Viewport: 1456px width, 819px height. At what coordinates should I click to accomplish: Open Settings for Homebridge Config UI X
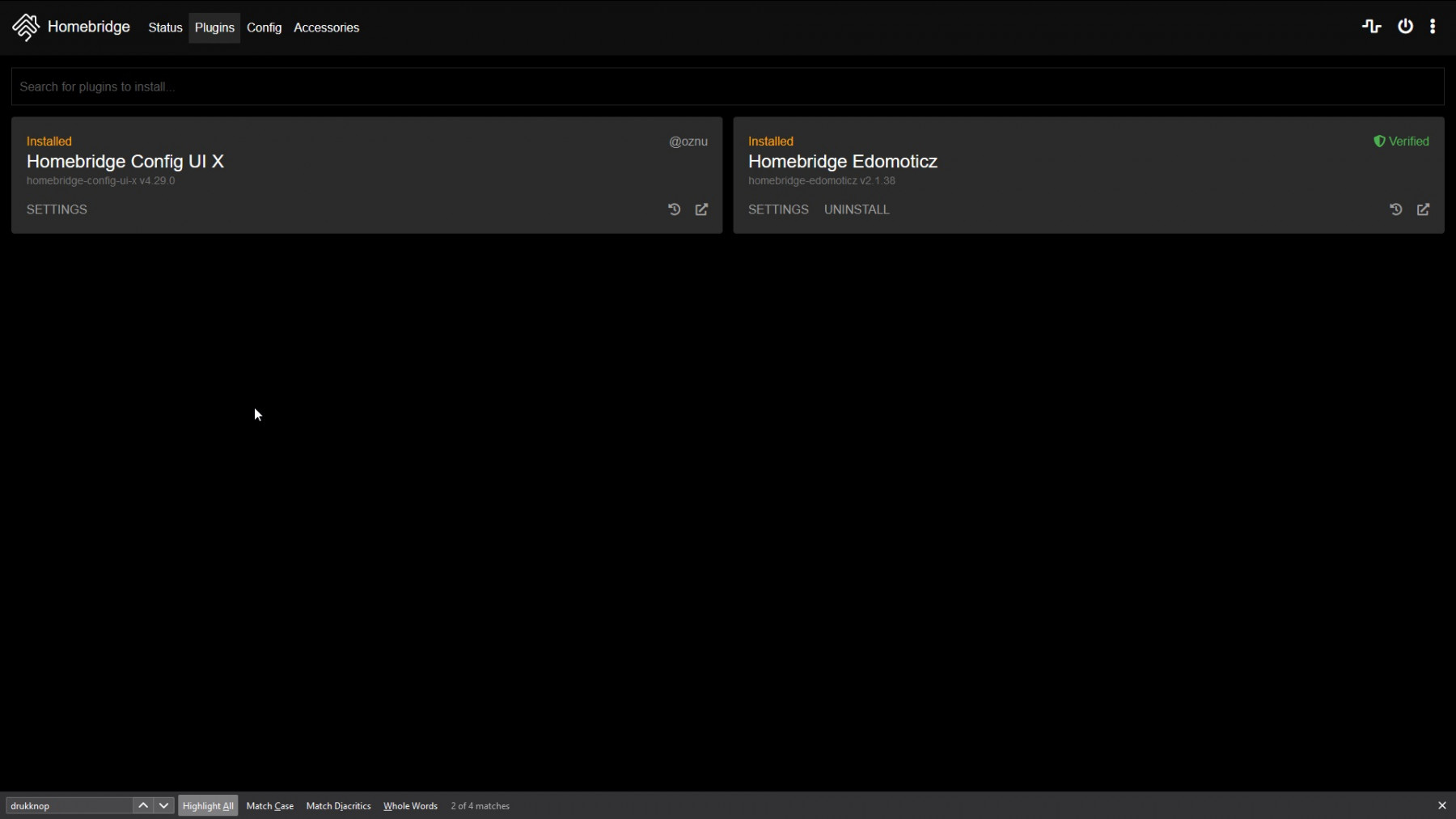point(57,209)
